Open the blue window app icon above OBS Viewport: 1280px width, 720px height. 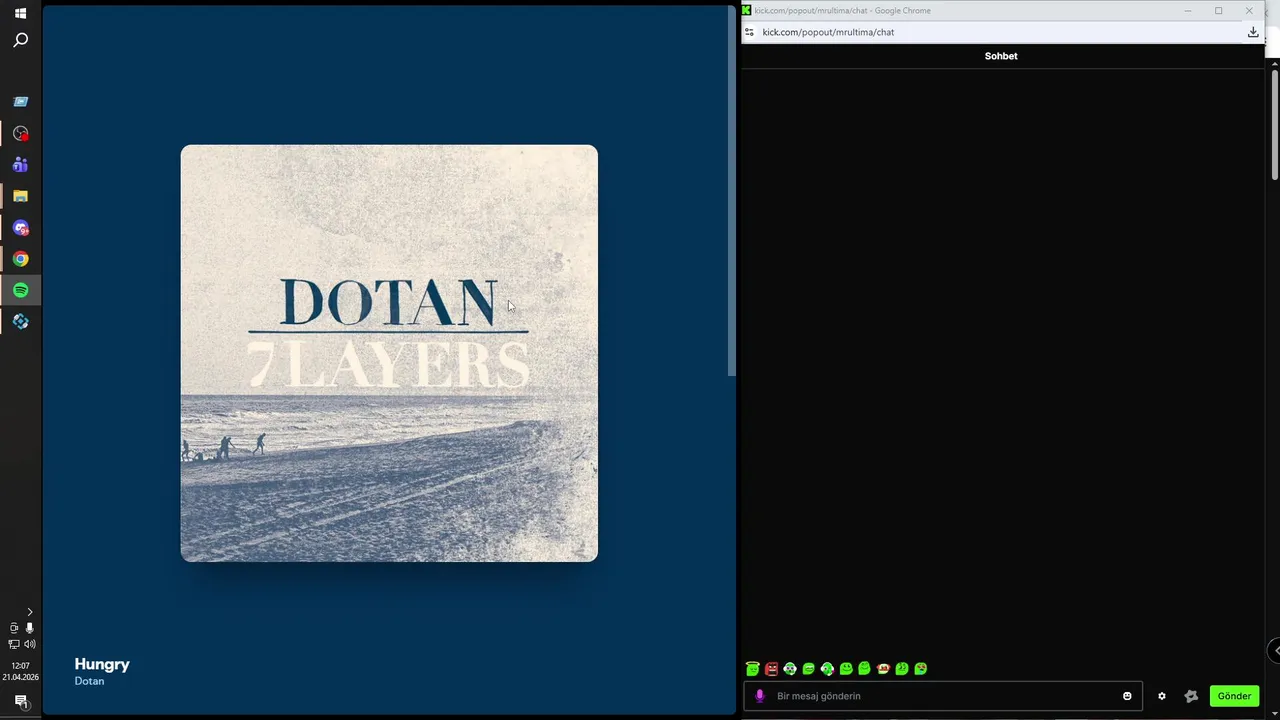[x=20, y=102]
